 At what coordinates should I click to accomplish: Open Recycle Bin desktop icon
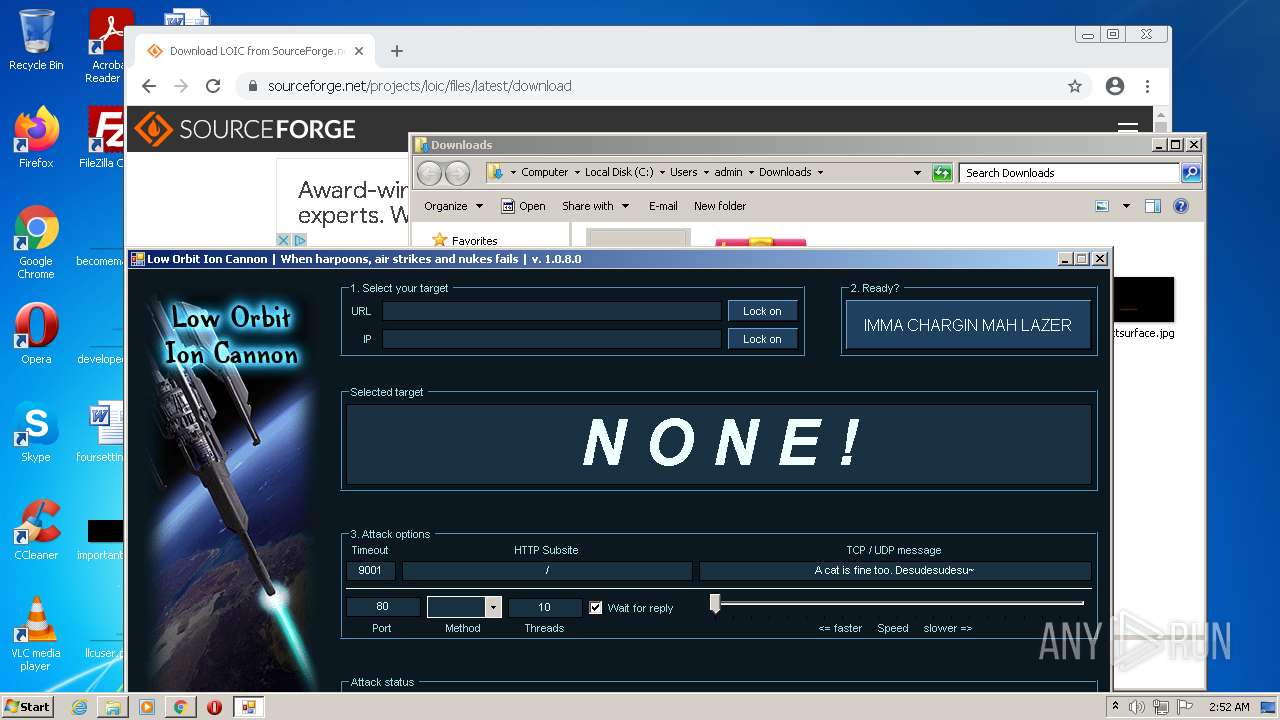click(x=36, y=40)
